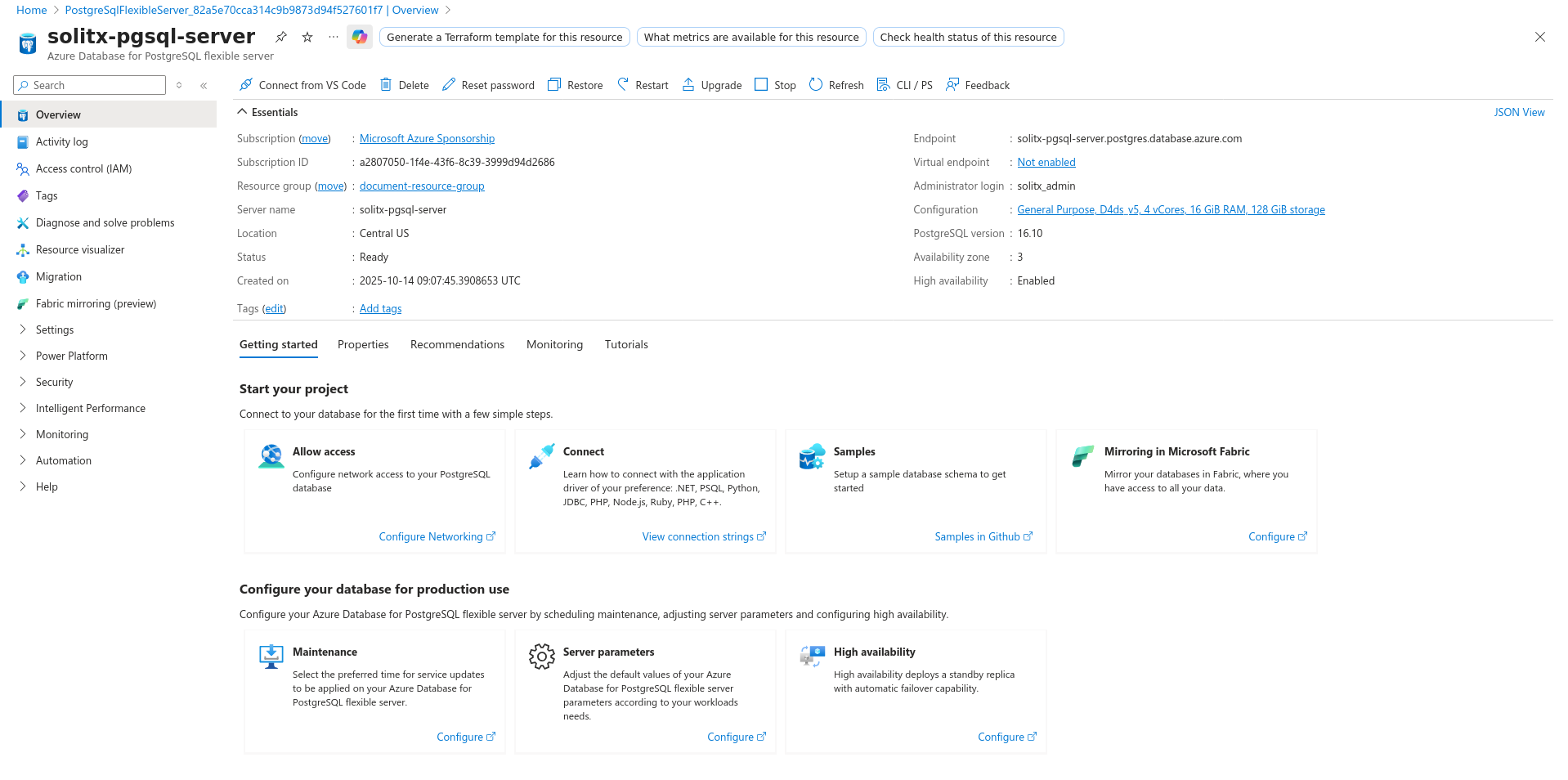Click the Upgrade toolbar button

coord(712,85)
